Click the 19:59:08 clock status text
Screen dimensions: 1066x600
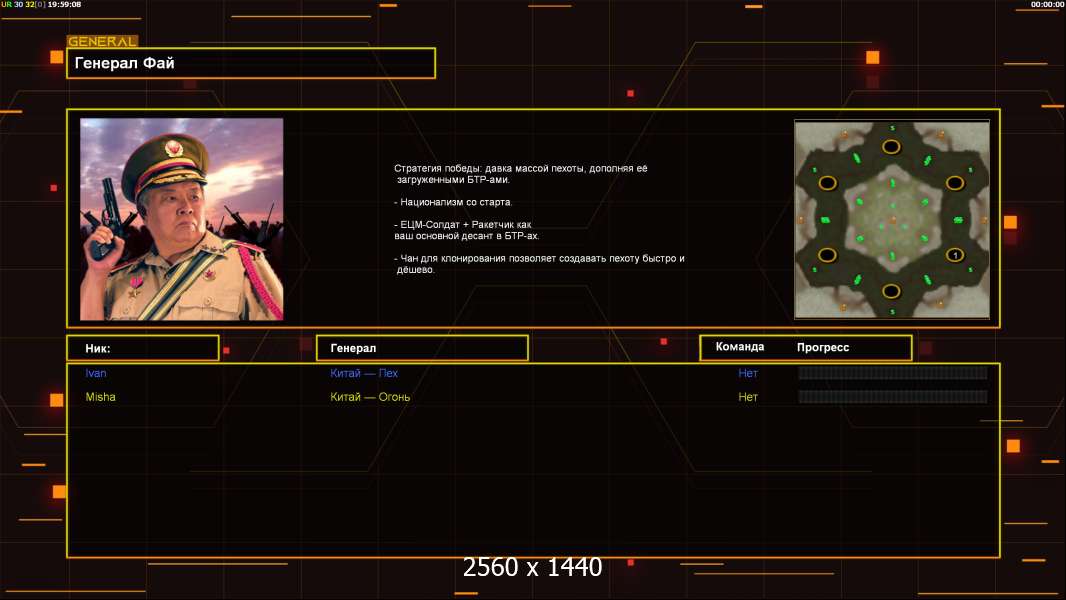pyautogui.click(x=64, y=4)
